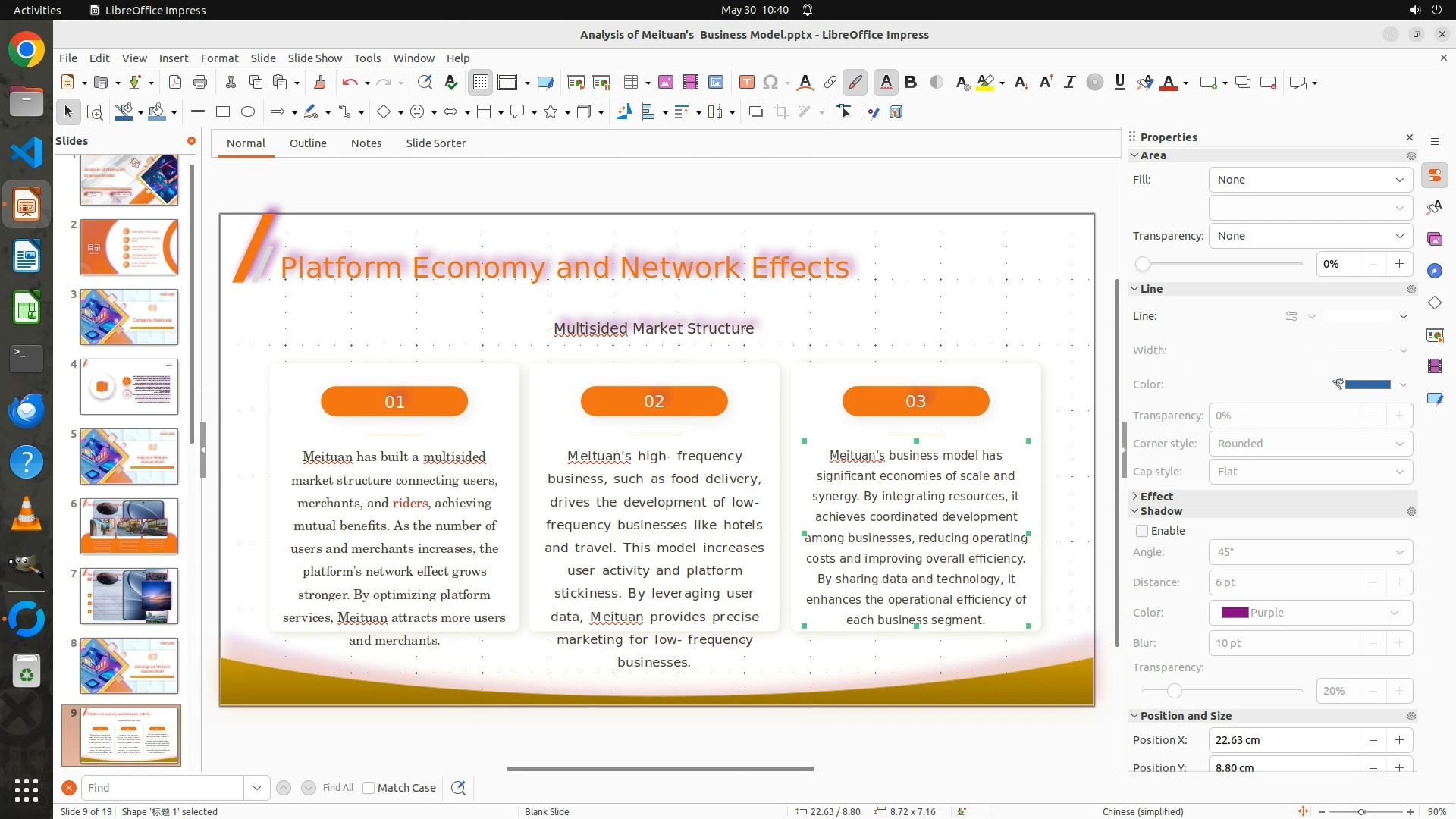Toggle the Match Case checkbox

369,788
